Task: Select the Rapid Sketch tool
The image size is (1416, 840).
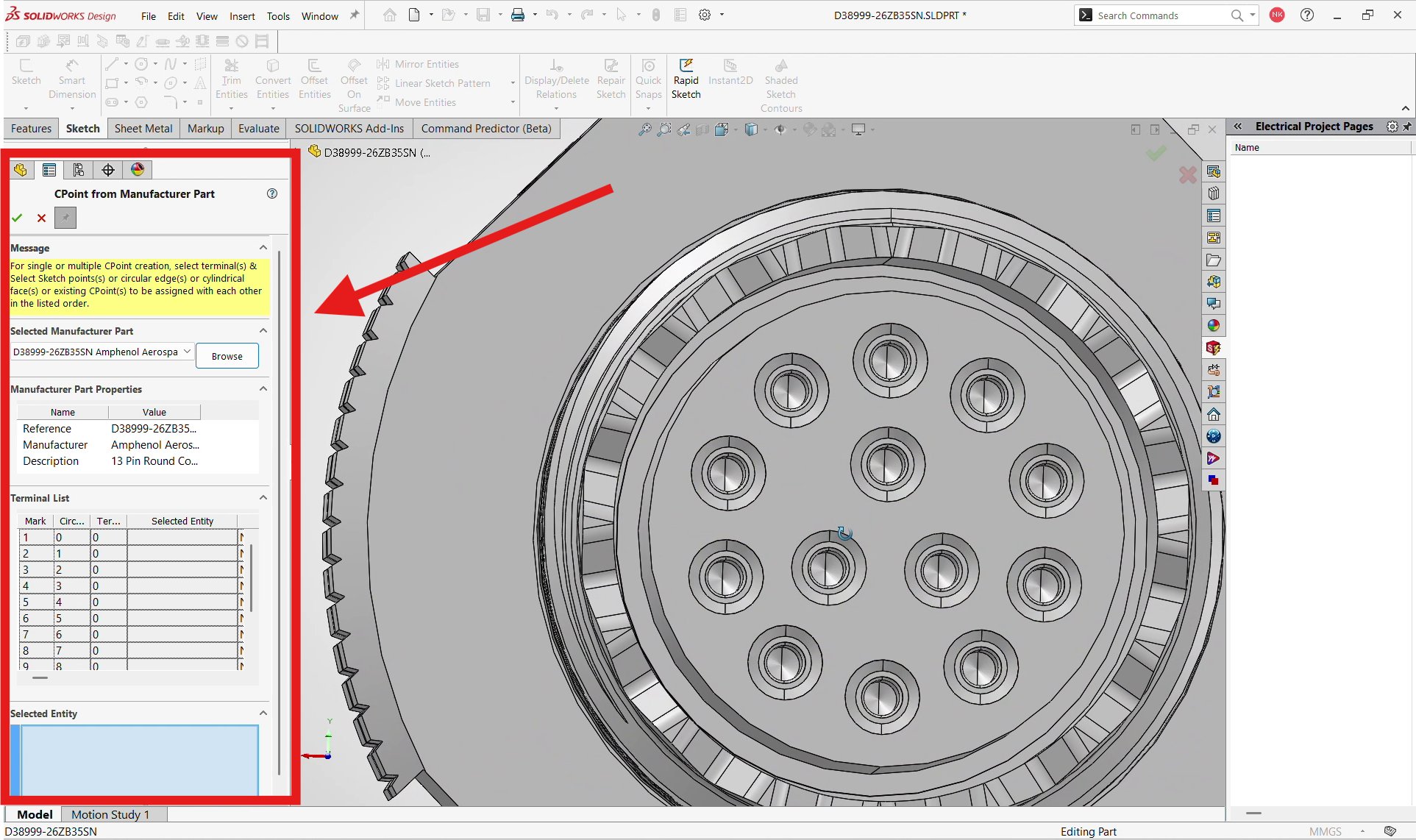Action: 686,79
